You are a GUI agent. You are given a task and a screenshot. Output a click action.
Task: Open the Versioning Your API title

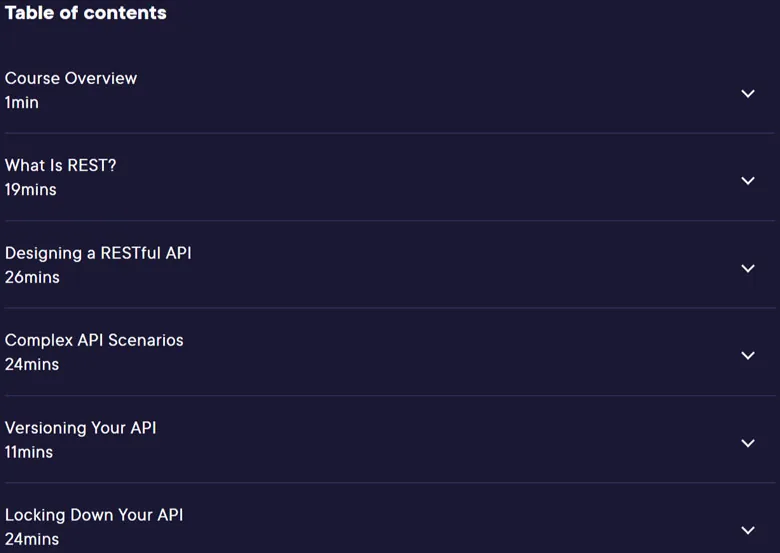click(81, 428)
